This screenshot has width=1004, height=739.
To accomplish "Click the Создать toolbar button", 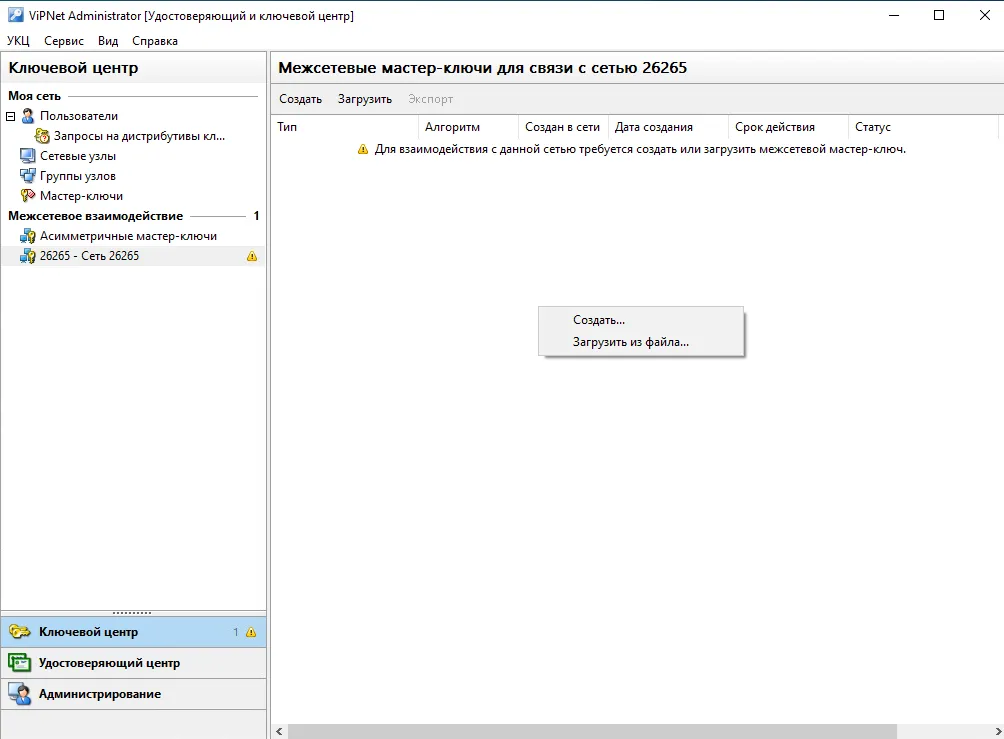I will pyautogui.click(x=300, y=99).
